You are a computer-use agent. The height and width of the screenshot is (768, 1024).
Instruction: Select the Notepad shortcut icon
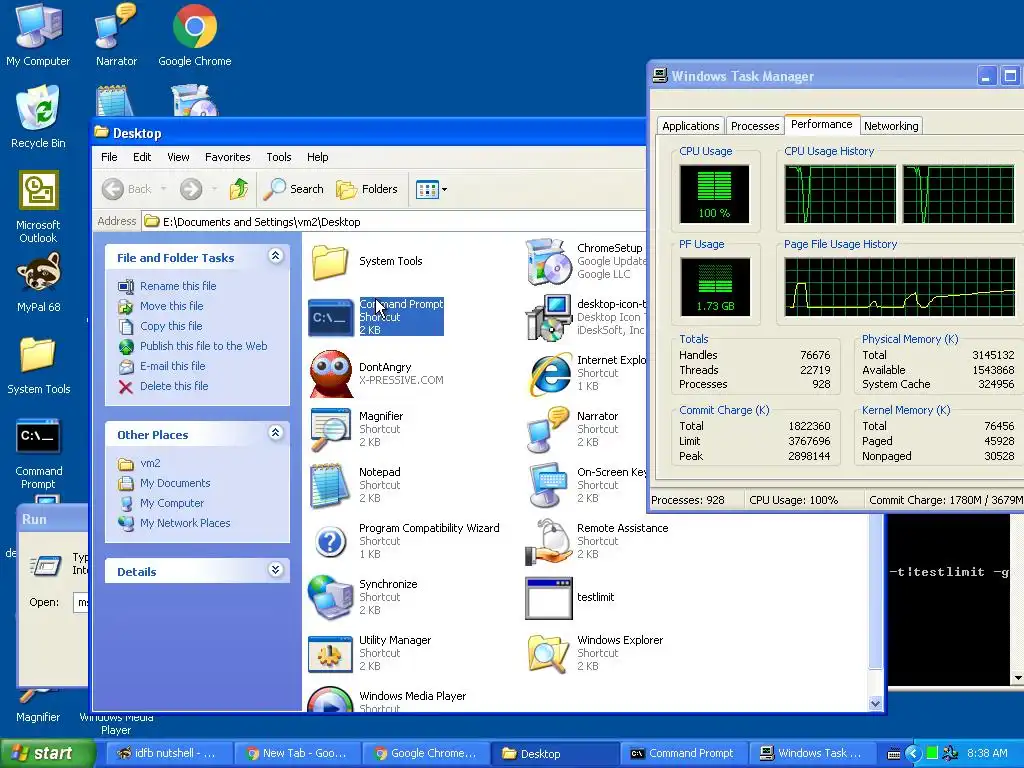tap(330, 486)
